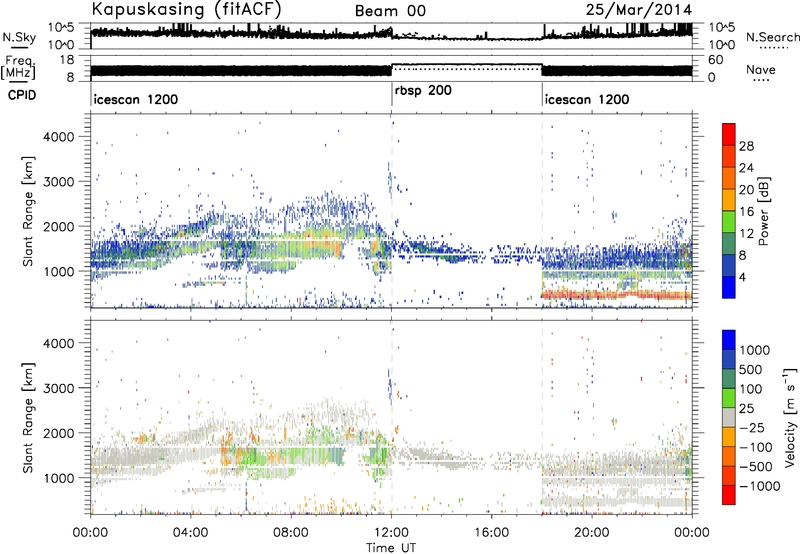The image size is (800, 554).
Task: Pick the blue top segment of velocity colorbar
Action: click(729, 340)
